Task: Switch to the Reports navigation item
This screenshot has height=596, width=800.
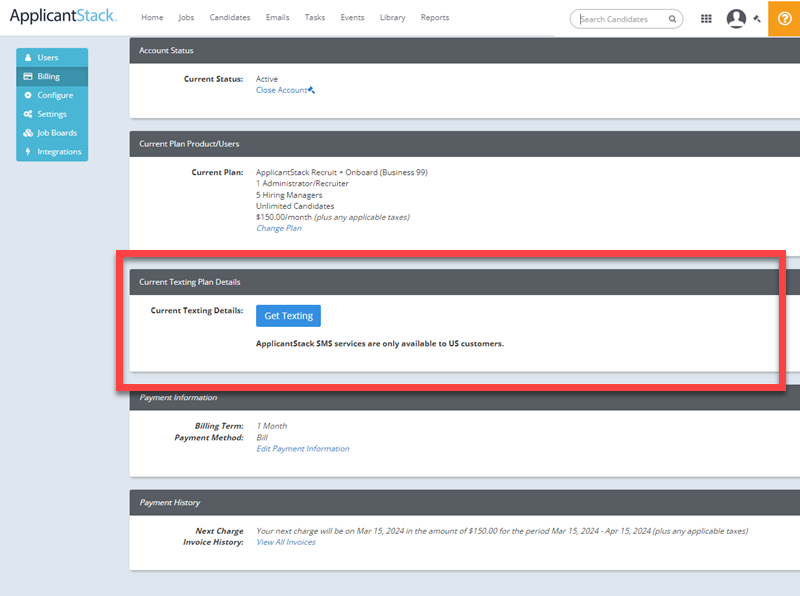Action: [x=434, y=17]
